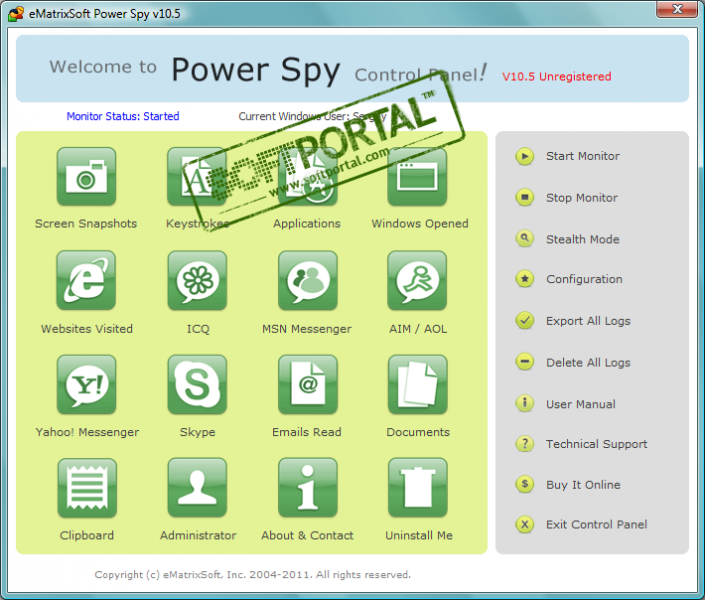The height and width of the screenshot is (600, 705).
Task: Open the Keystrokes log icon
Action: [197, 176]
